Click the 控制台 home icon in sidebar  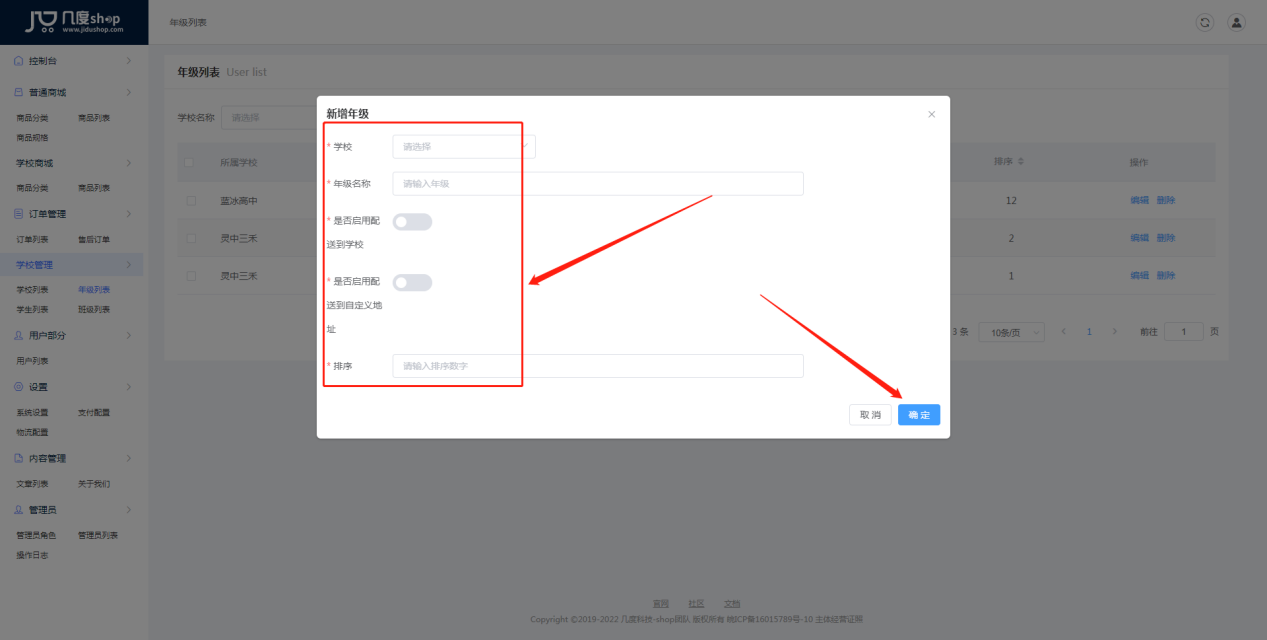(x=19, y=61)
